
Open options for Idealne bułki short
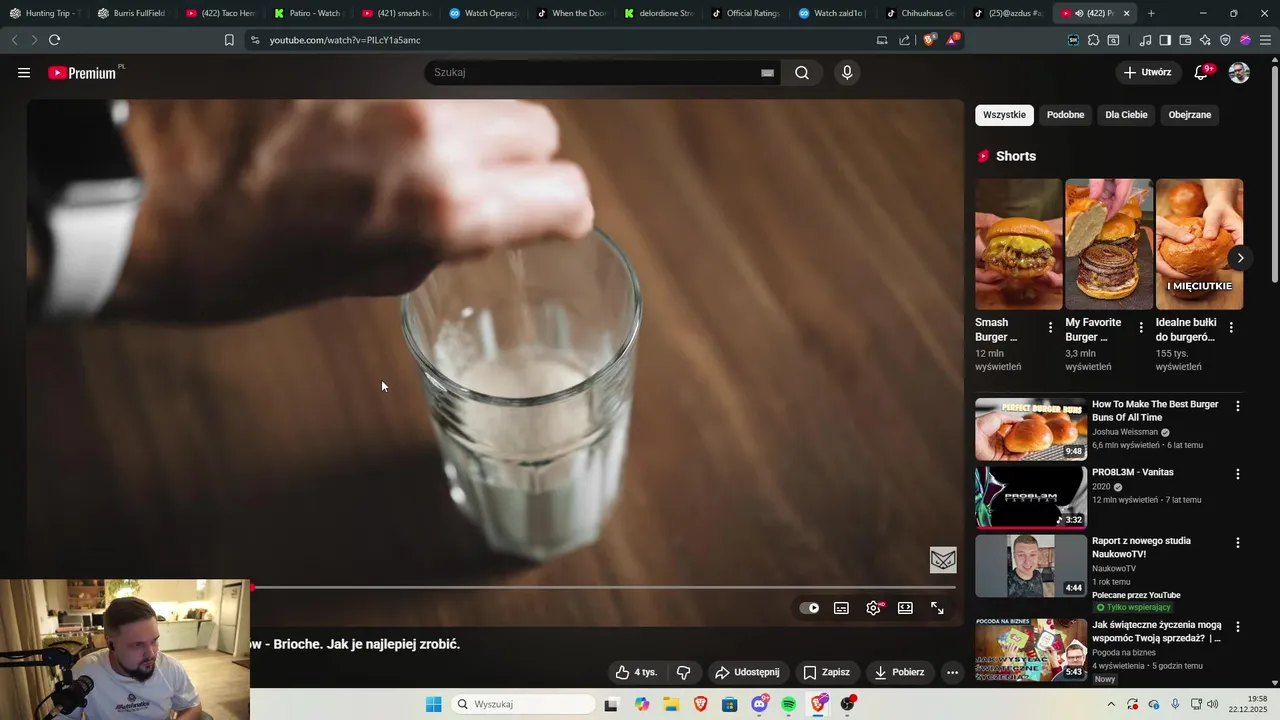pyautogui.click(x=1231, y=327)
